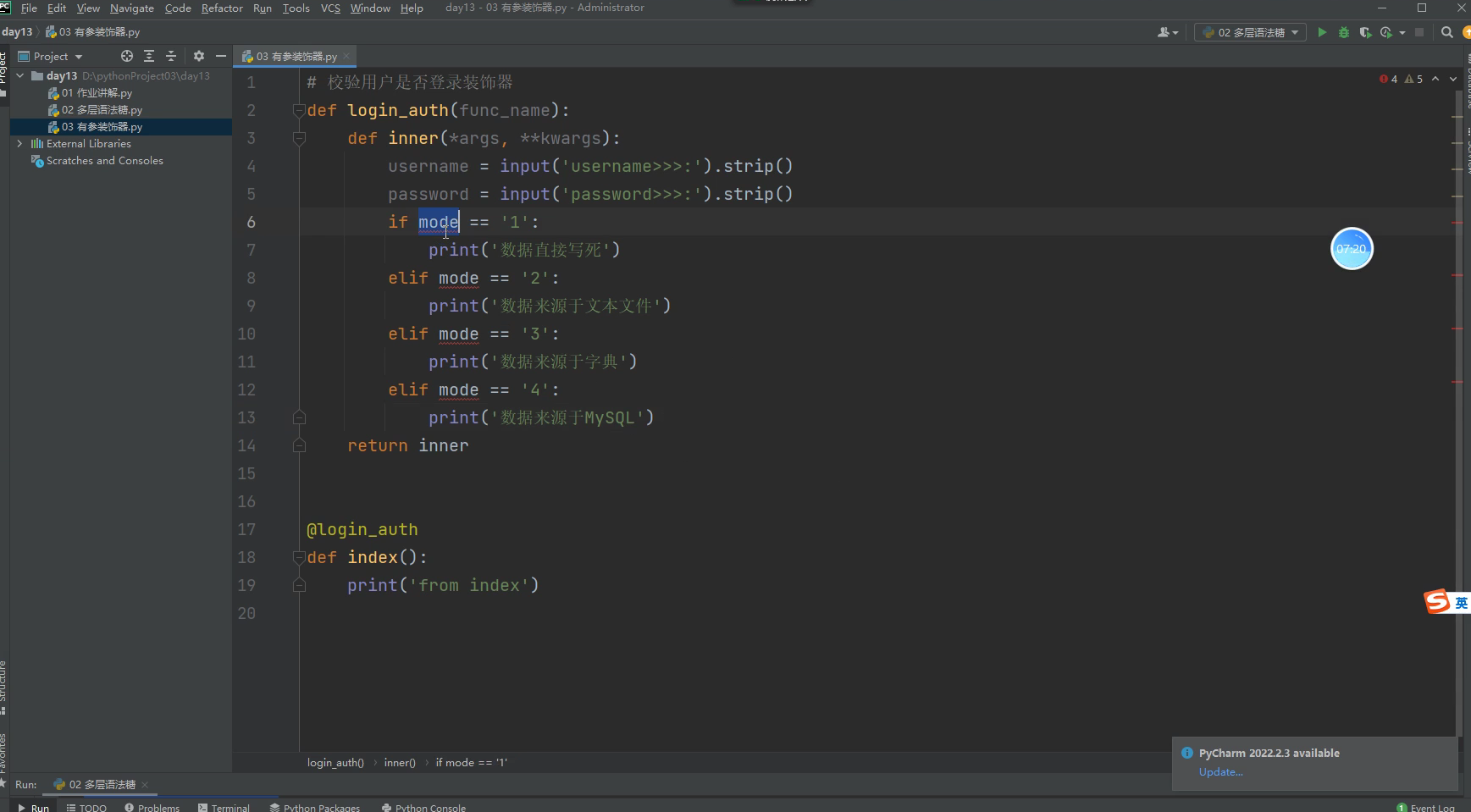1471x812 pixels.
Task: Click the Update... link in the notification
Action: point(1220,771)
